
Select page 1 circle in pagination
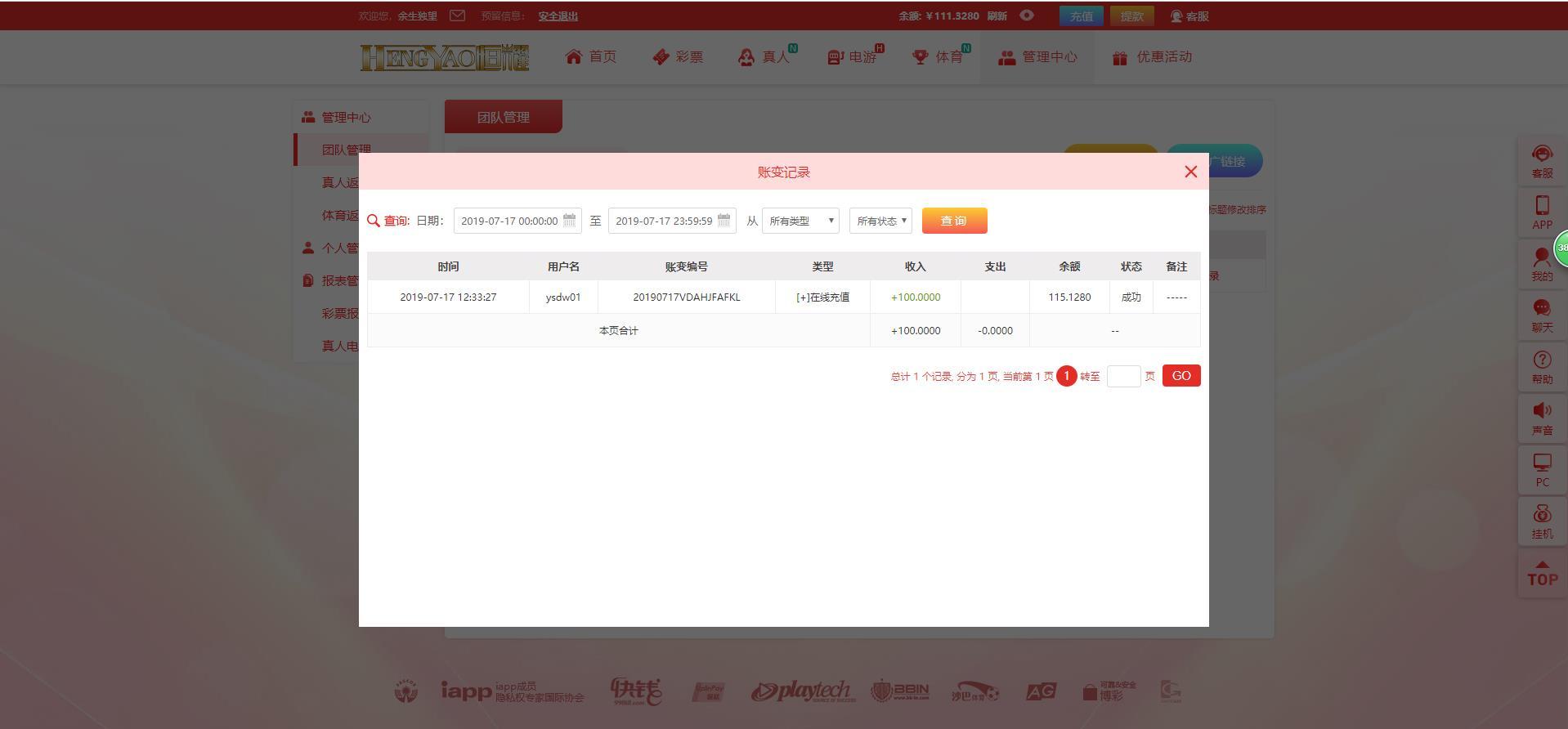tap(1066, 376)
